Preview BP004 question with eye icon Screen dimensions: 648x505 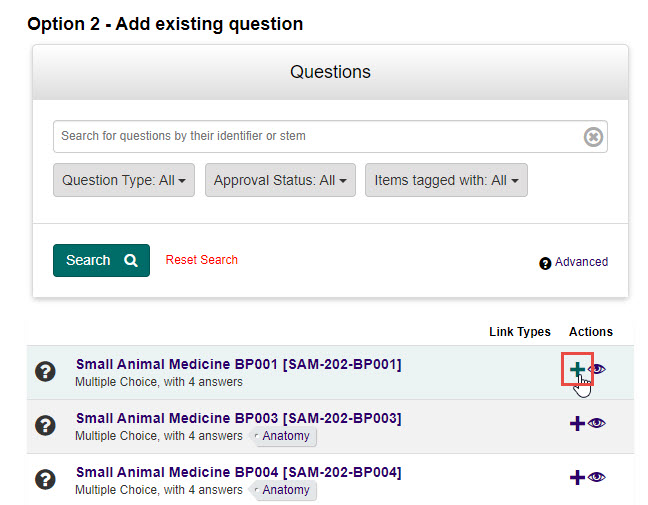coord(597,478)
